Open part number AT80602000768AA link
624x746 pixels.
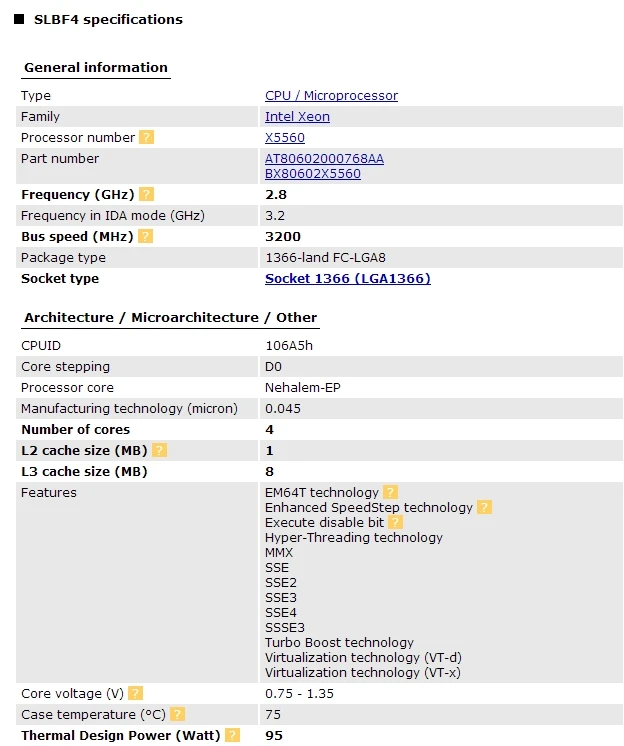(x=324, y=159)
